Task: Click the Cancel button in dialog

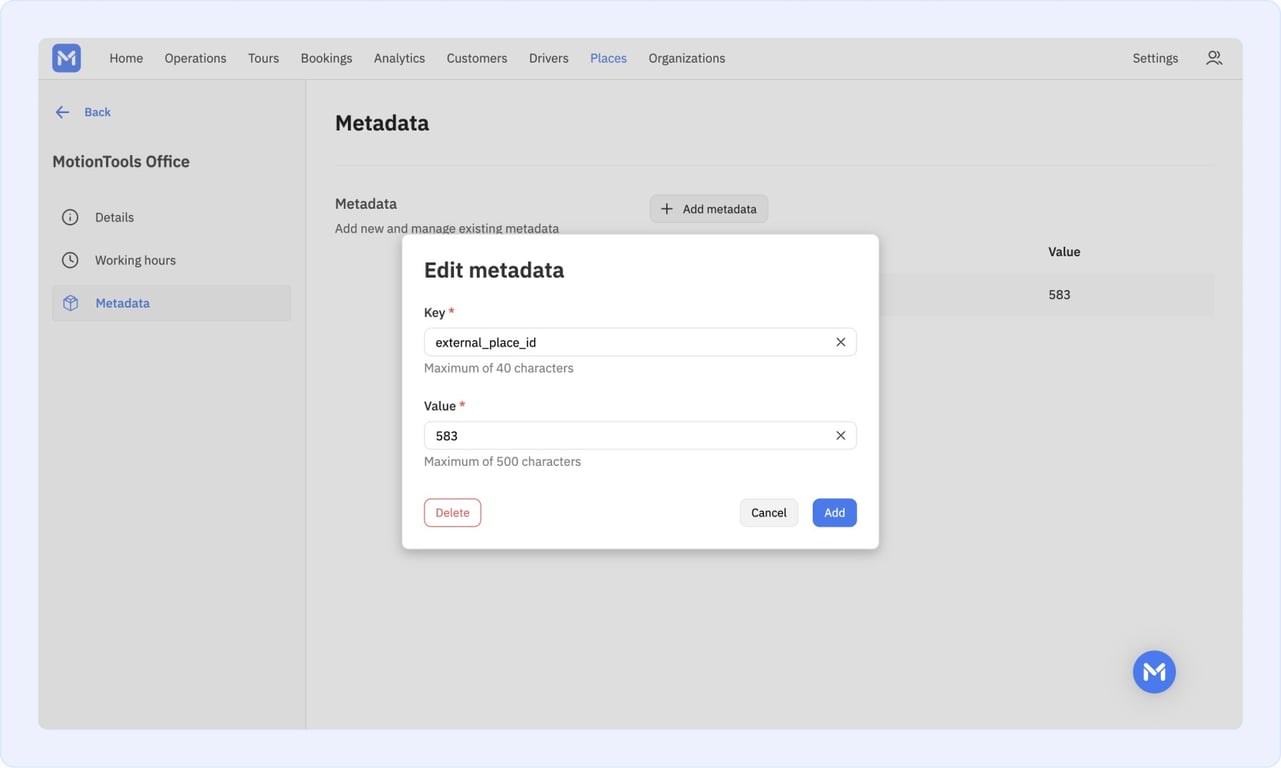Action: click(x=769, y=513)
